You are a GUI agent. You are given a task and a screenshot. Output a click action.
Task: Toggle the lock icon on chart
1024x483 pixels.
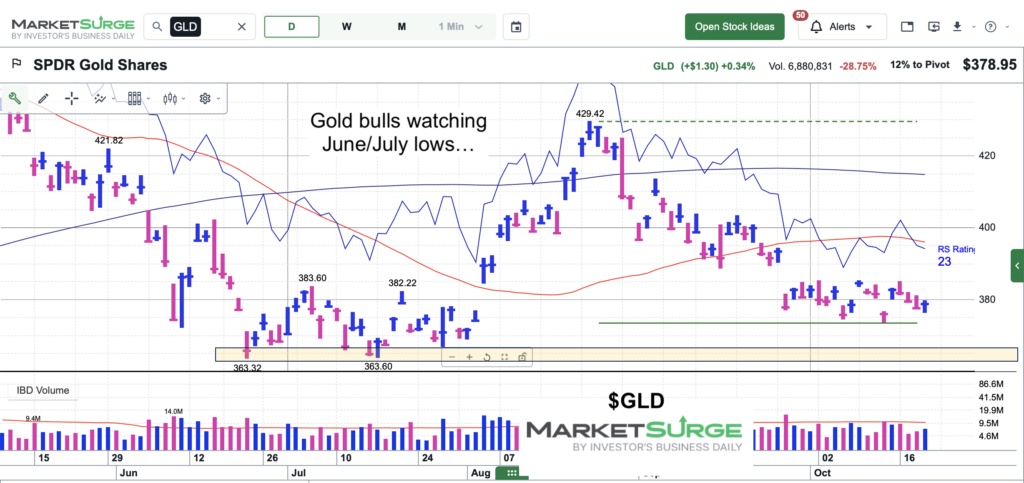click(522, 357)
